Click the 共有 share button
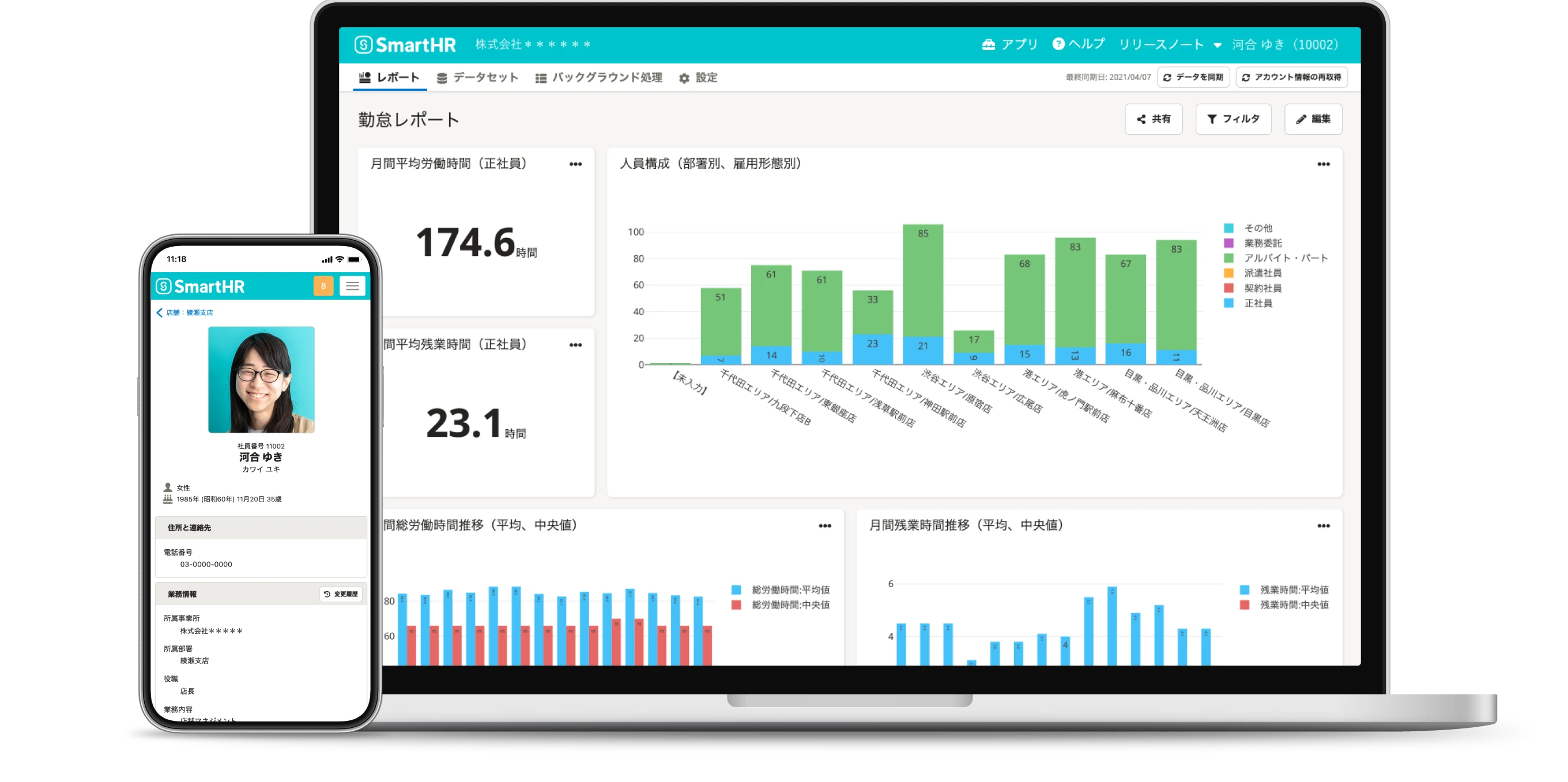The image size is (1568, 782). pos(1154,119)
